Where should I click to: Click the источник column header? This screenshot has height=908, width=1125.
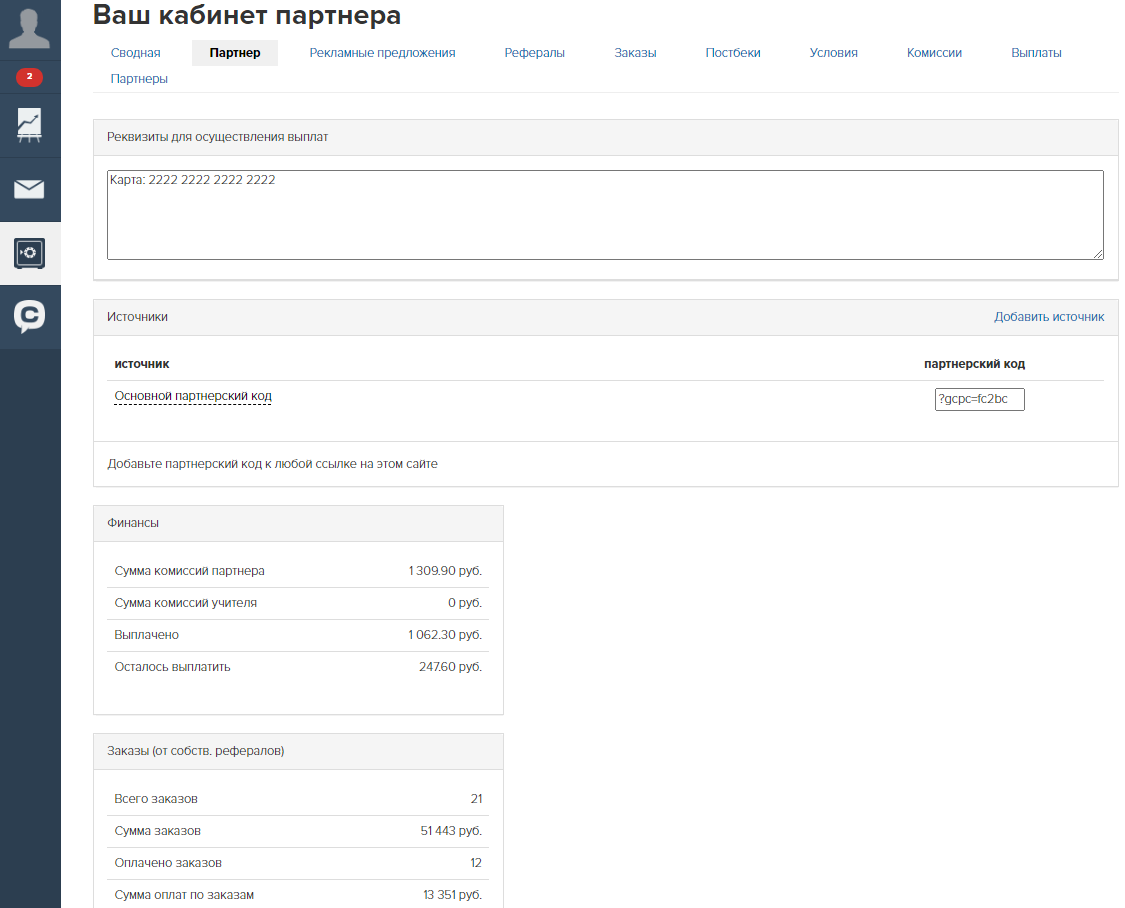(x=142, y=364)
